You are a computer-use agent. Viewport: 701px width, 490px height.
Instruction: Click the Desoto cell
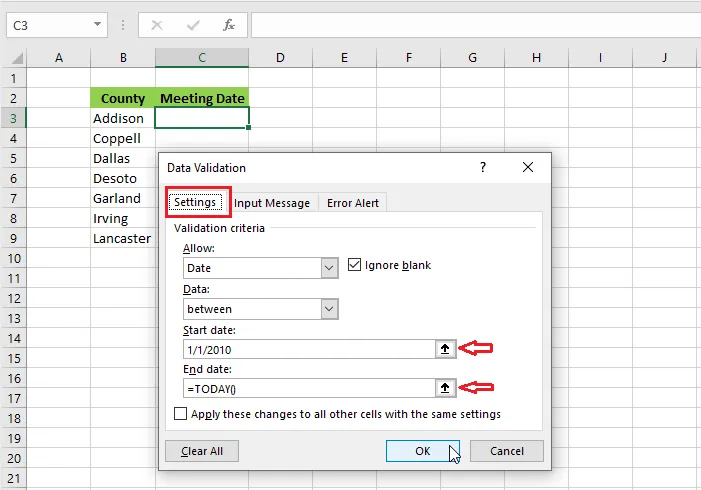click(x=123, y=178)
